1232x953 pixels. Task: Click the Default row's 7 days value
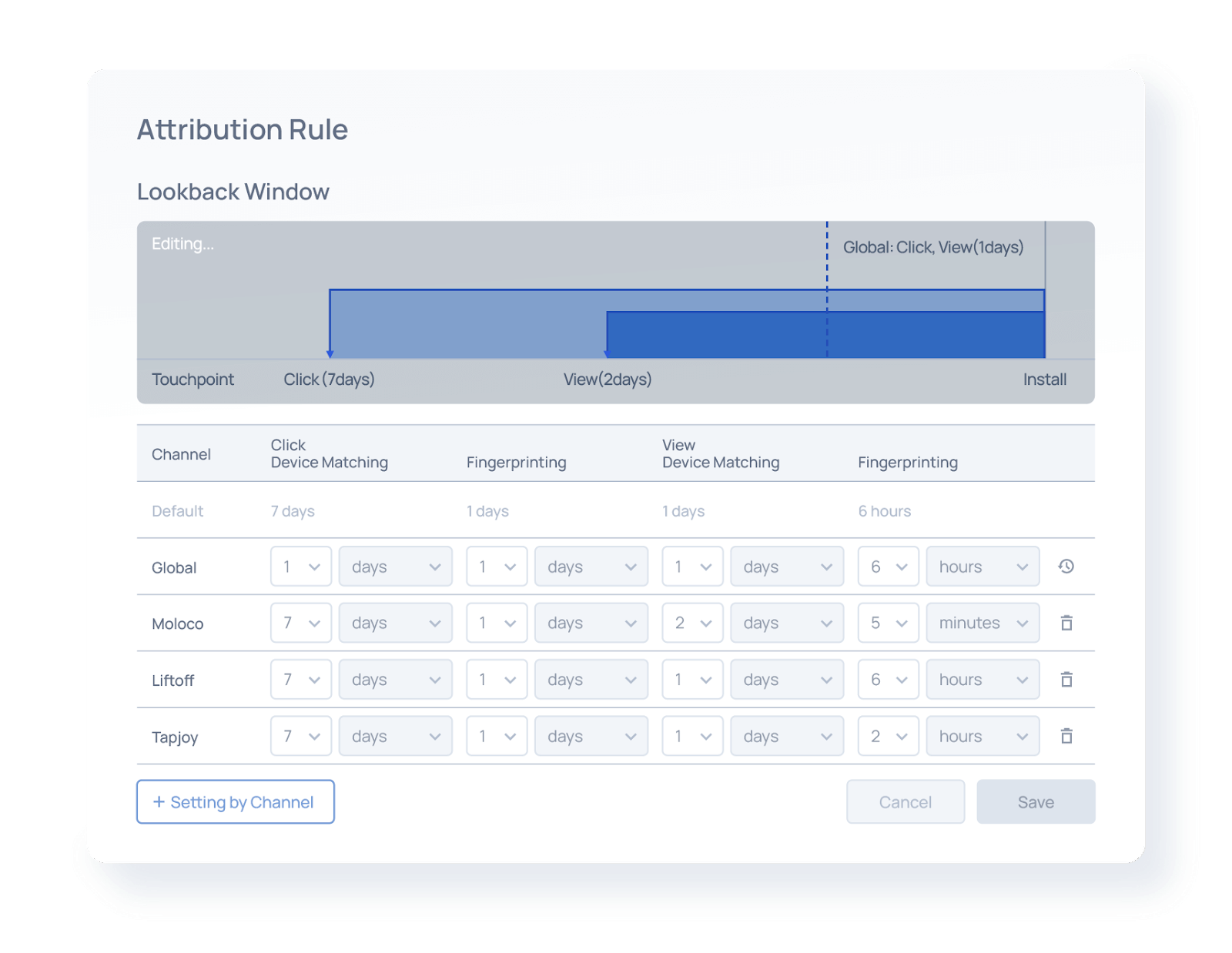point(293,511)
